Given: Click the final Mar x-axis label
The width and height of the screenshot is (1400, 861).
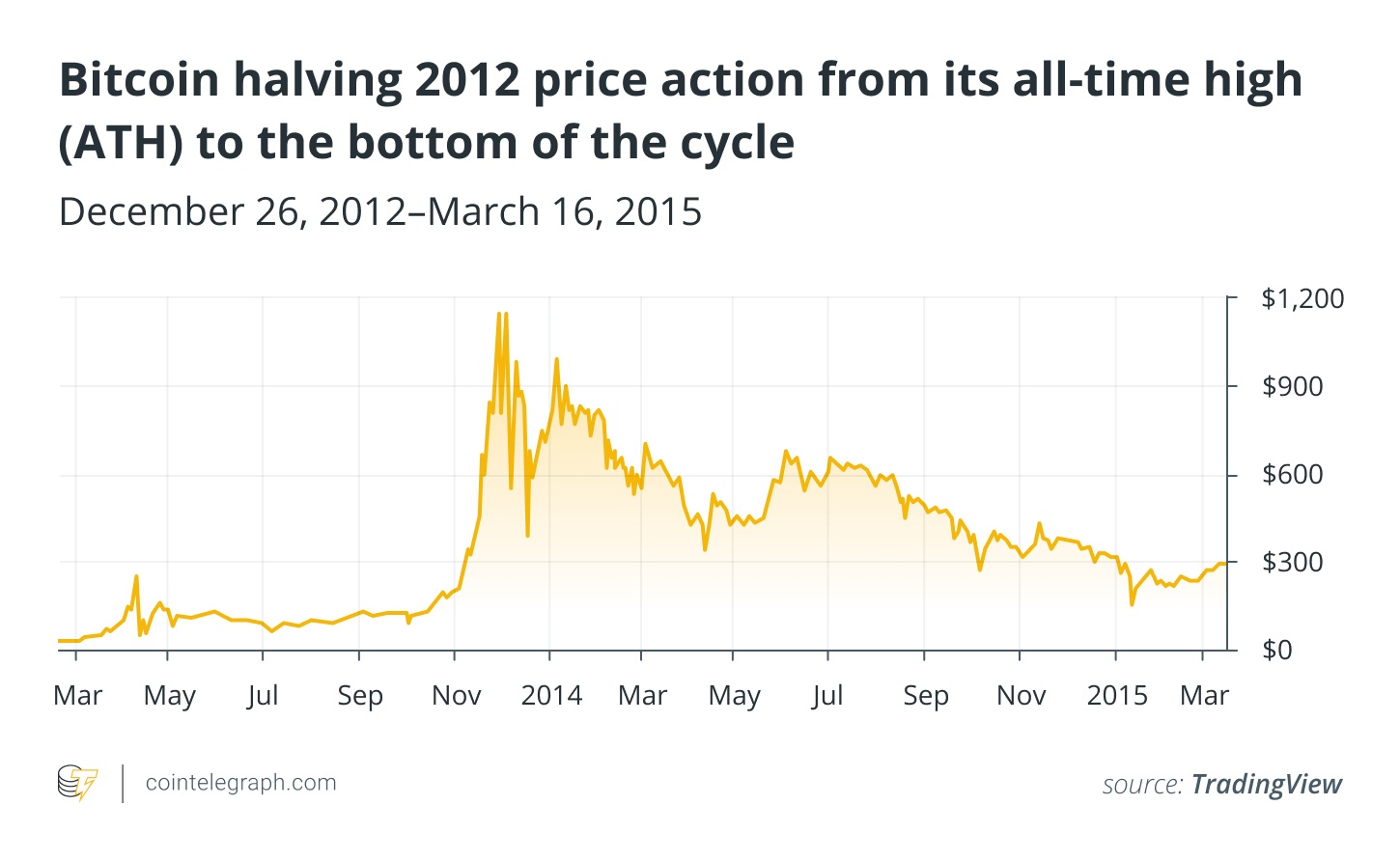Looking at the screenshot, I should click(1204, 696).
